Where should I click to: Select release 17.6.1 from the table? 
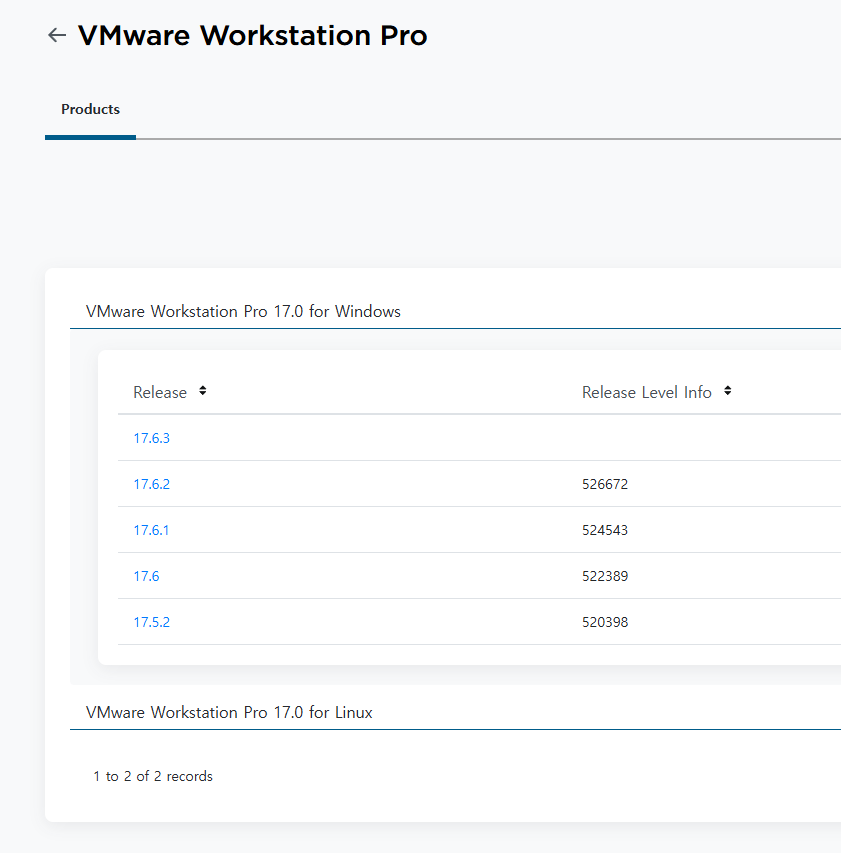pos(151,530)
